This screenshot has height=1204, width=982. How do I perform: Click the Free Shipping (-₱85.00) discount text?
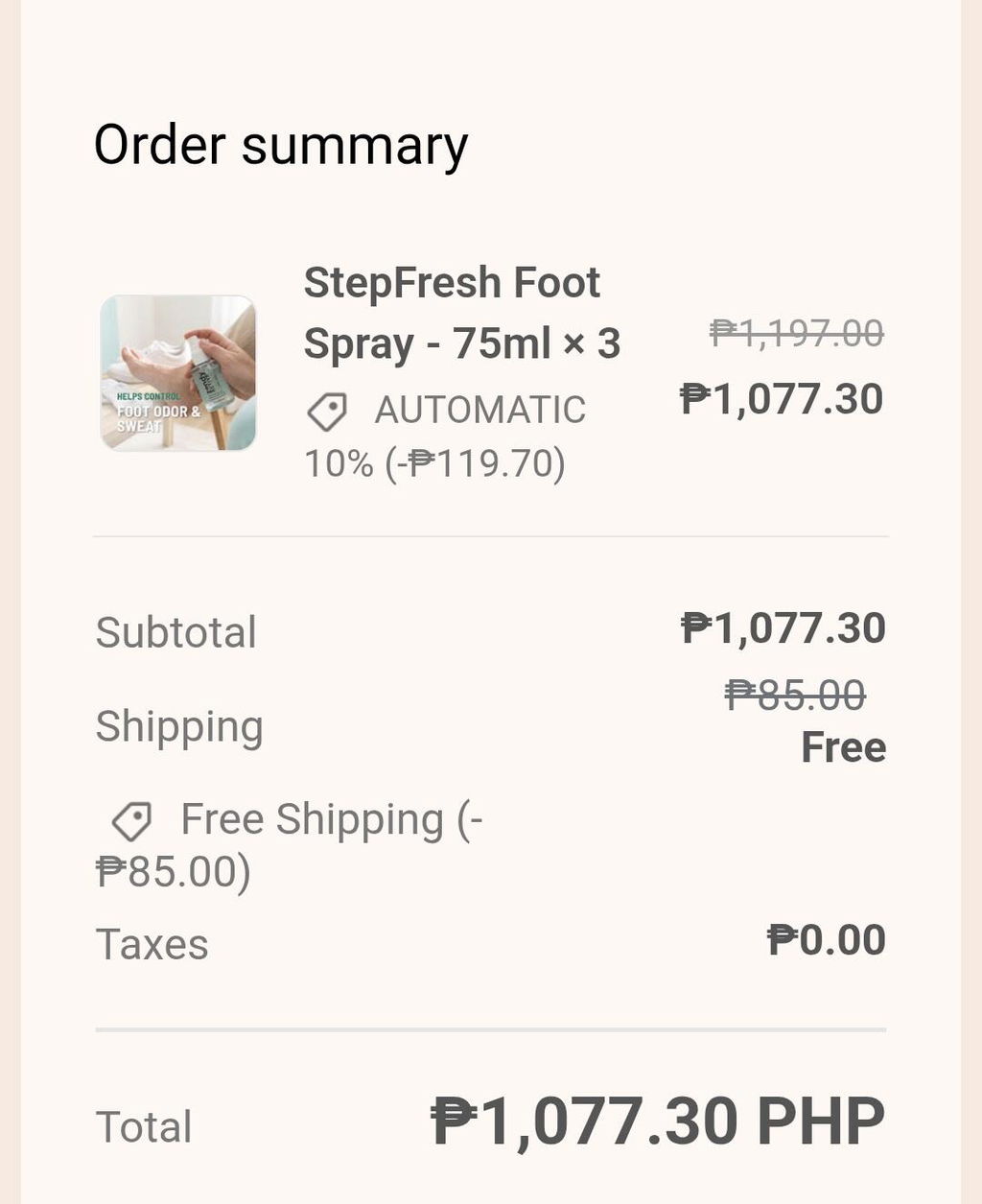point(289,846)
